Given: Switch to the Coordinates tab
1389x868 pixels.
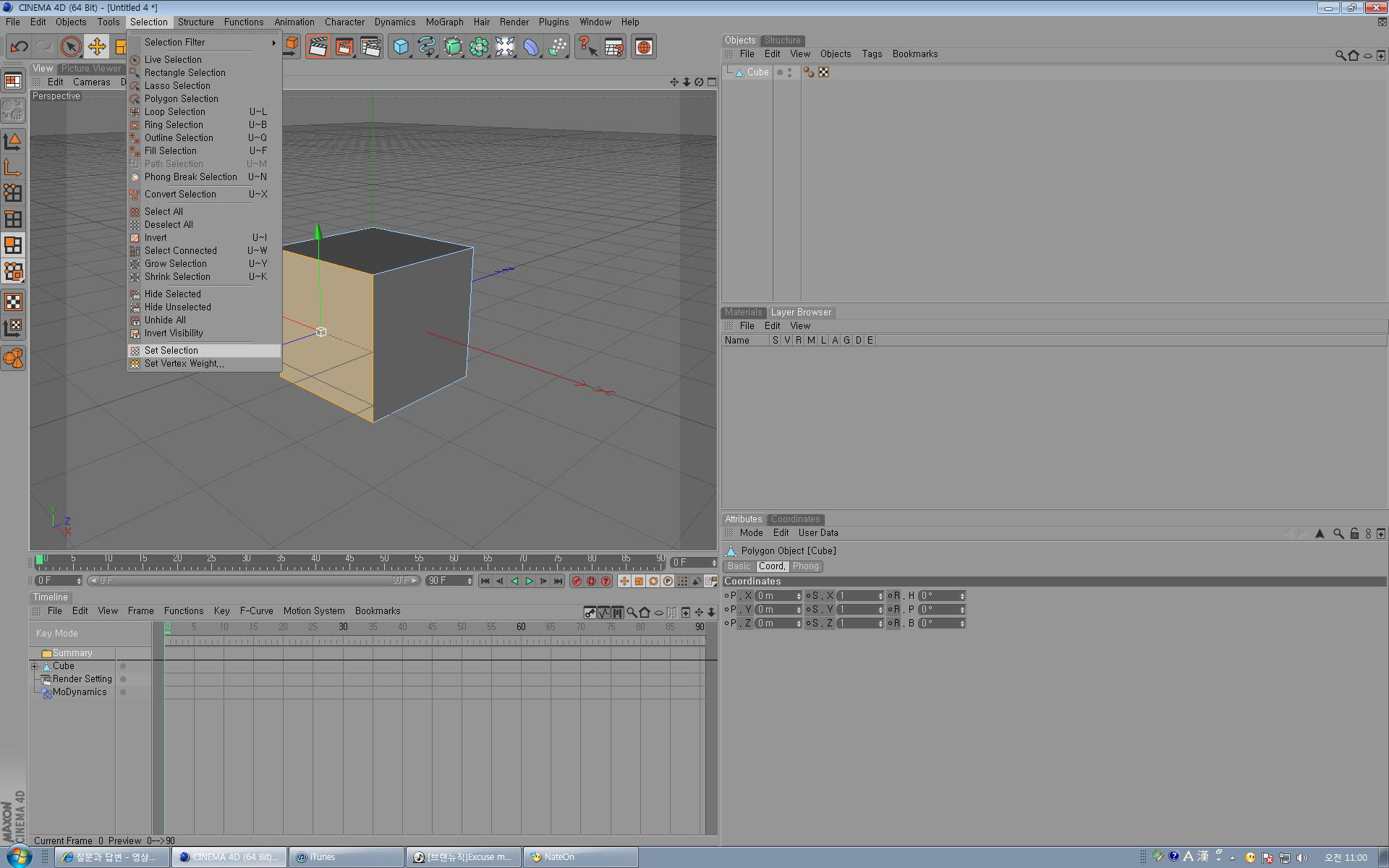Looking at the screenshot, I should coord(795,518).
